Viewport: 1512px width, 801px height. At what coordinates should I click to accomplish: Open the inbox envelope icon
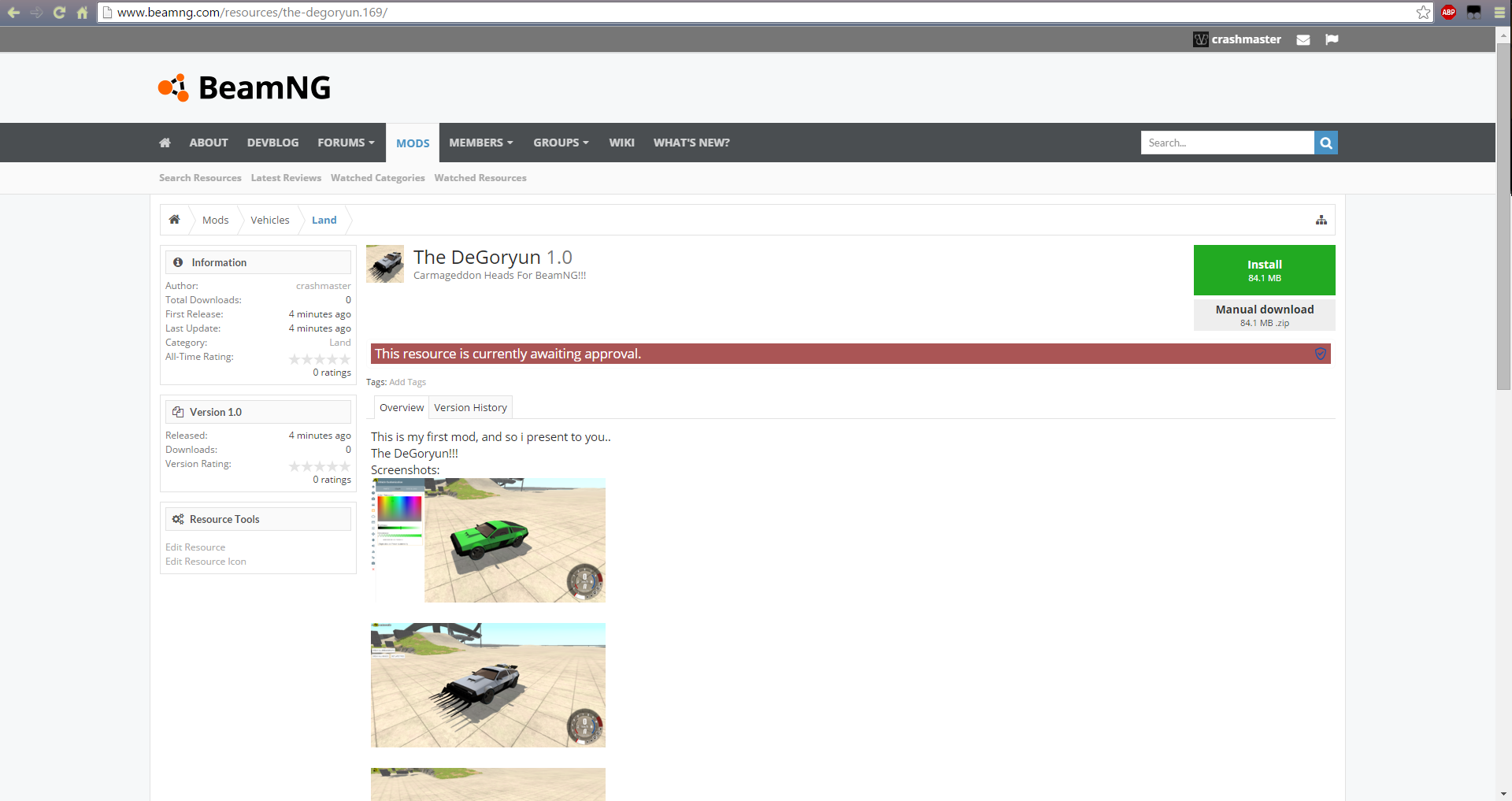[1303, 39]
